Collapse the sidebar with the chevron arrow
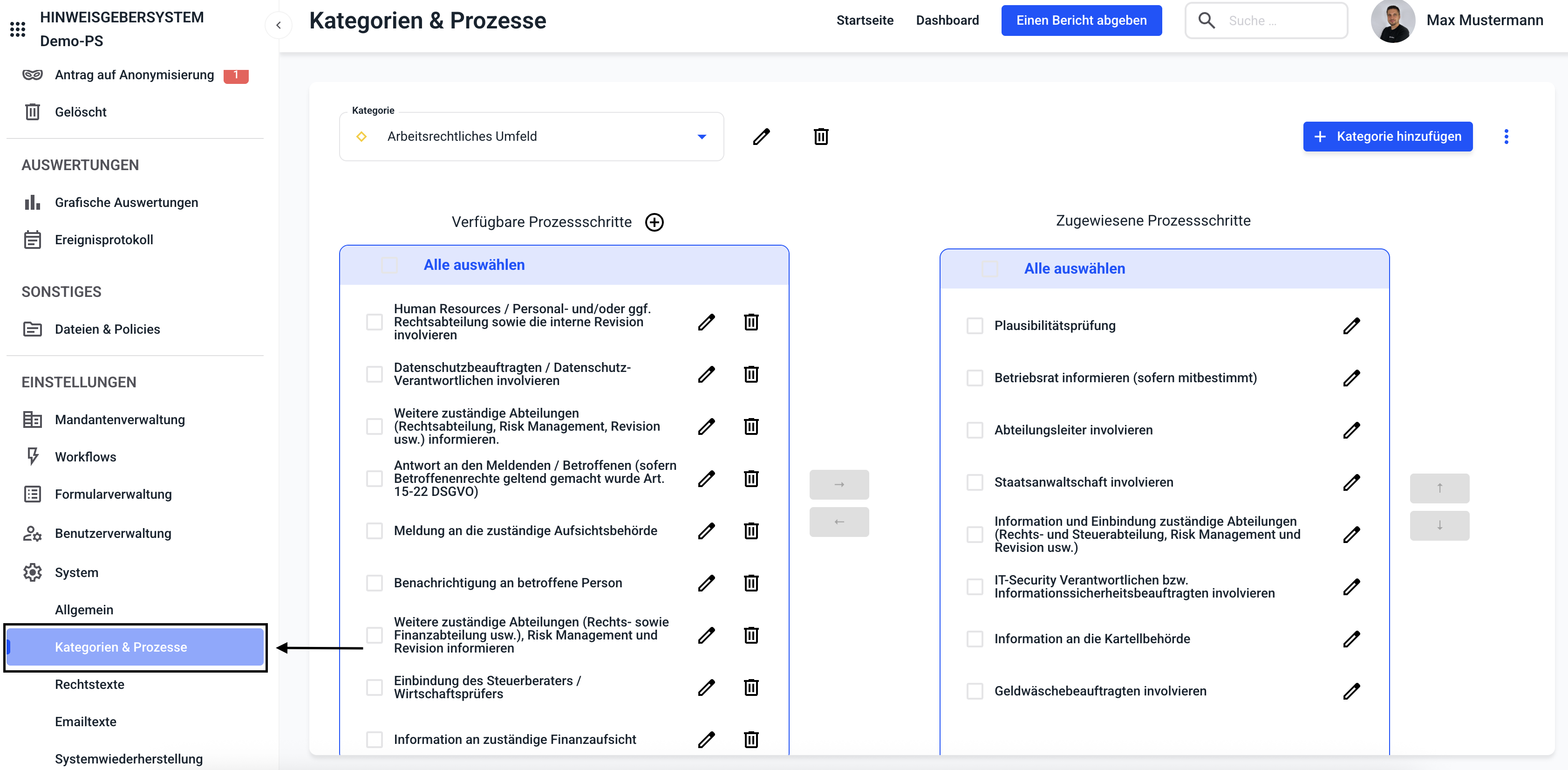Viewport: 1568px width, 770px height. pyautogui.click(x=278, y=26)
